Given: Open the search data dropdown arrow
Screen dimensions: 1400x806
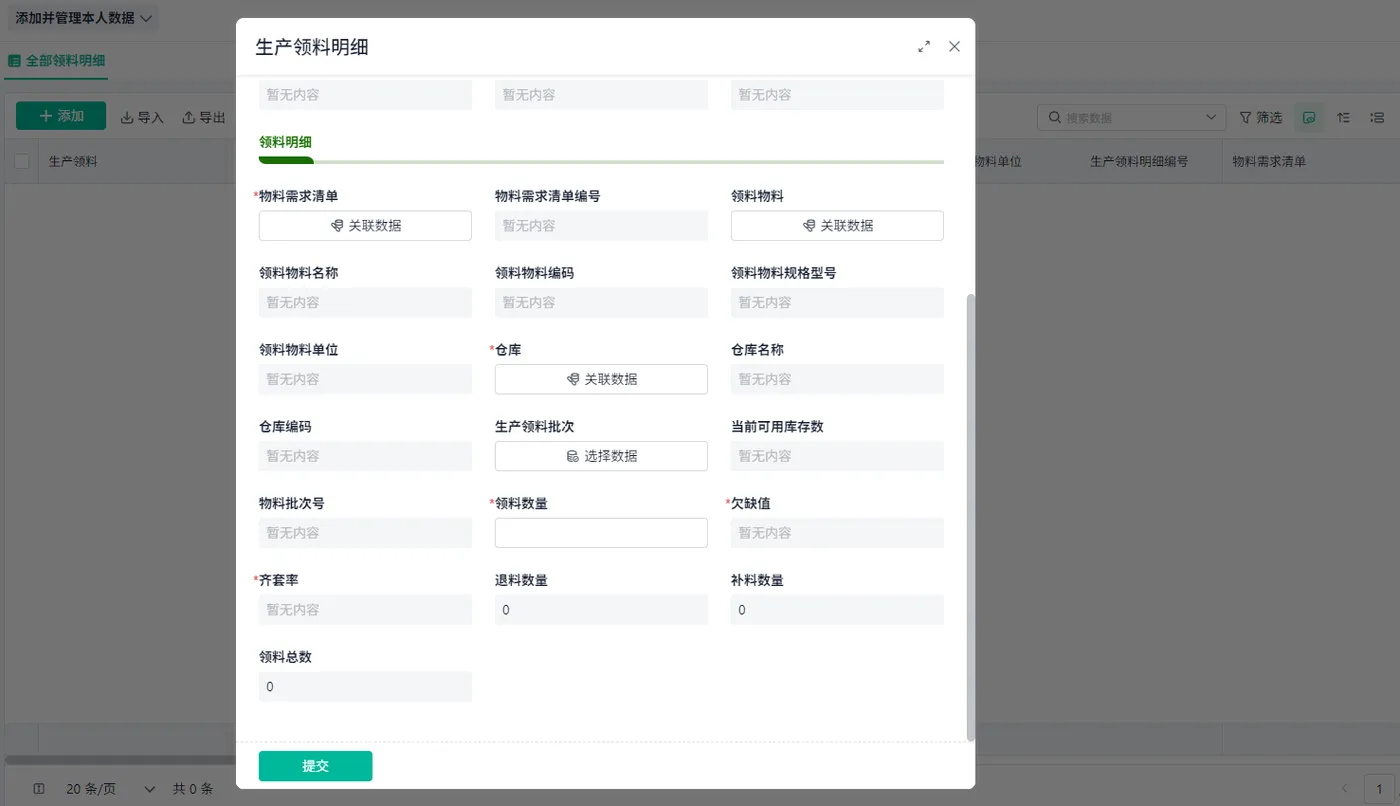Looking at the screenshot, I should (1213, 118).
